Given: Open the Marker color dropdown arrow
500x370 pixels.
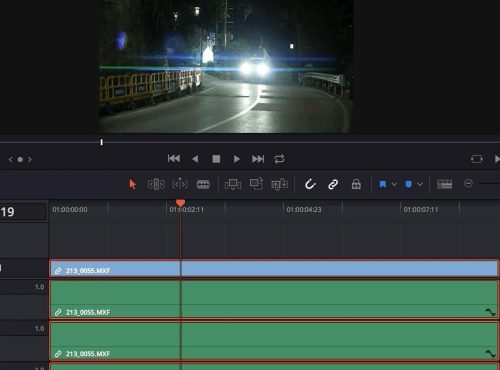Looking at the screenshot, I should point(420,184).
